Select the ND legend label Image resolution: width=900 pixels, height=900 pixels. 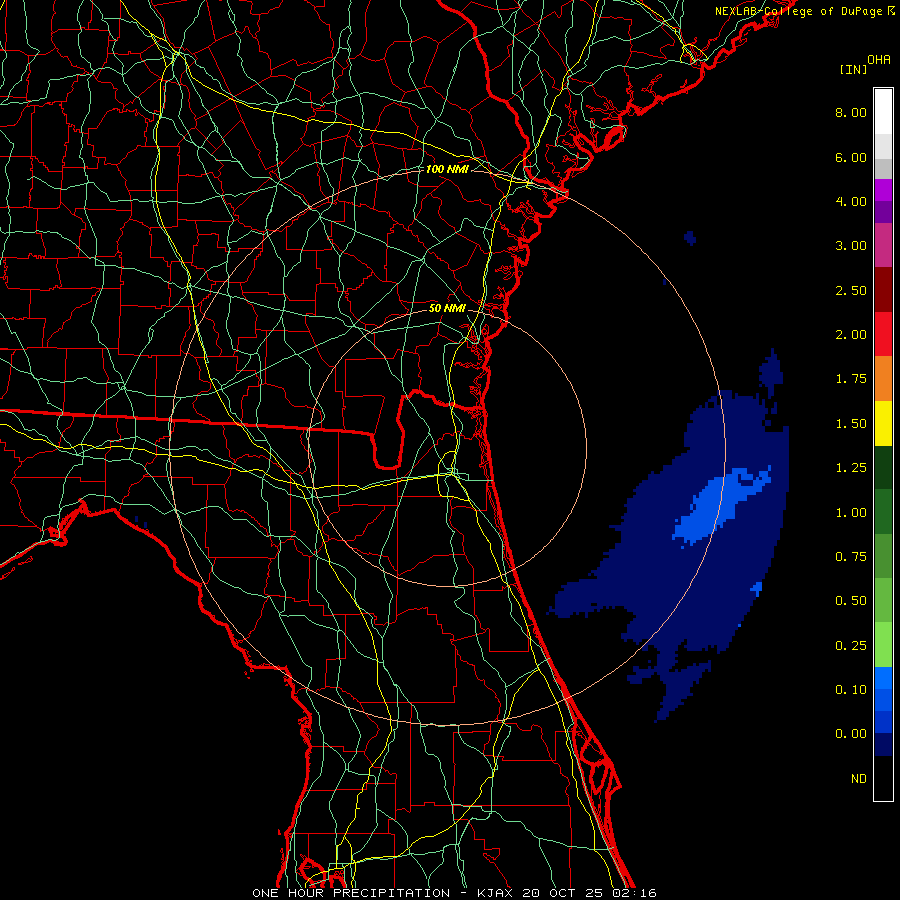pyautogui.click(x=859, y=779)
